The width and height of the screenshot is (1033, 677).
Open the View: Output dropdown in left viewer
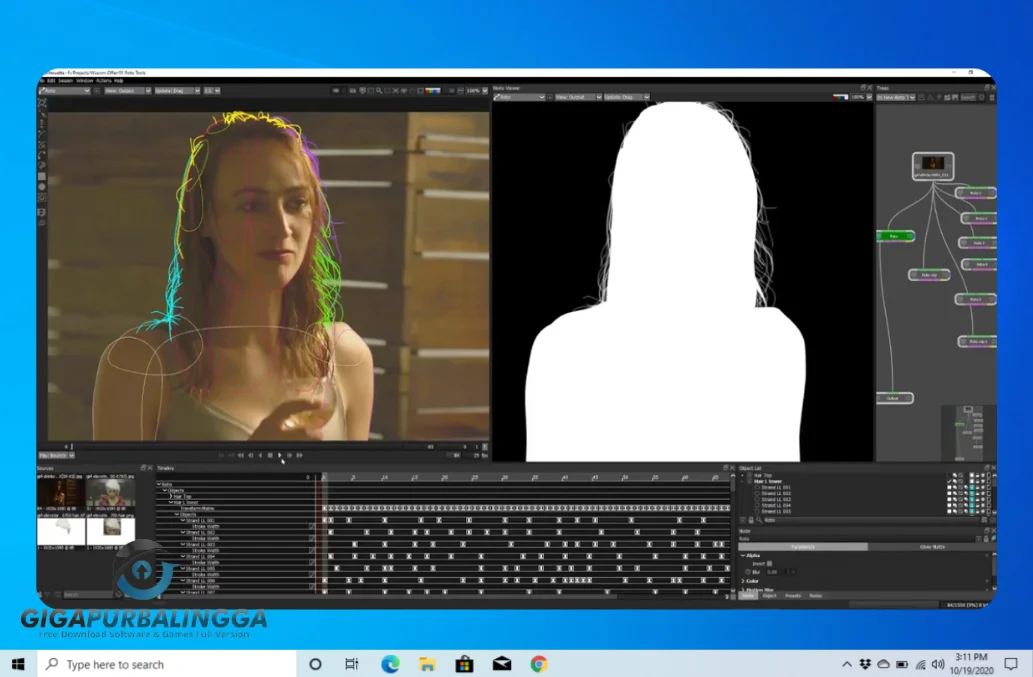coord(127,91)
